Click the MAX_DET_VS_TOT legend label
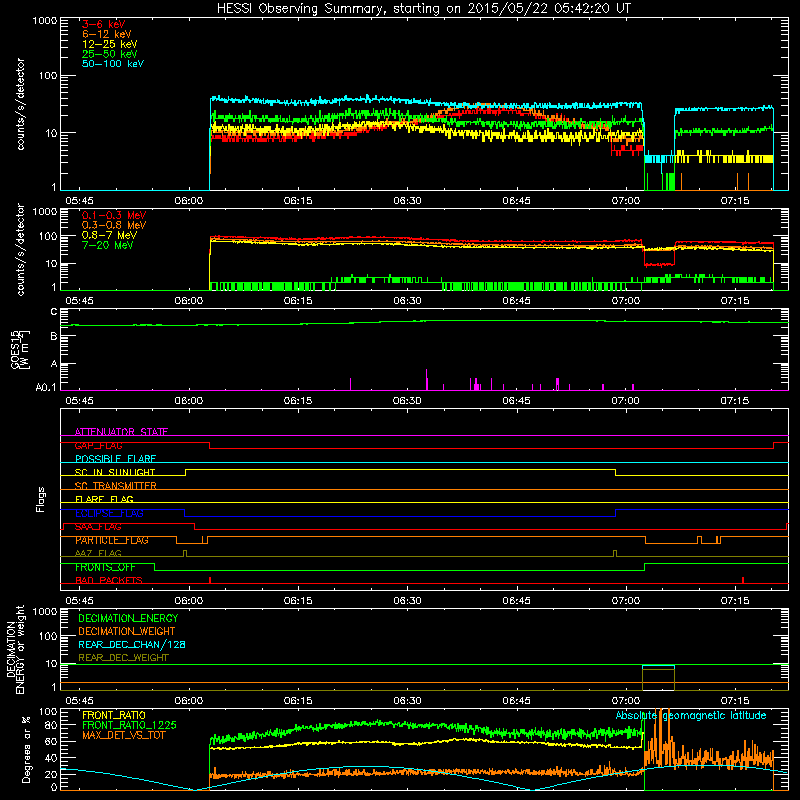This screenshot has height=800, width=800. click(123, 735)
